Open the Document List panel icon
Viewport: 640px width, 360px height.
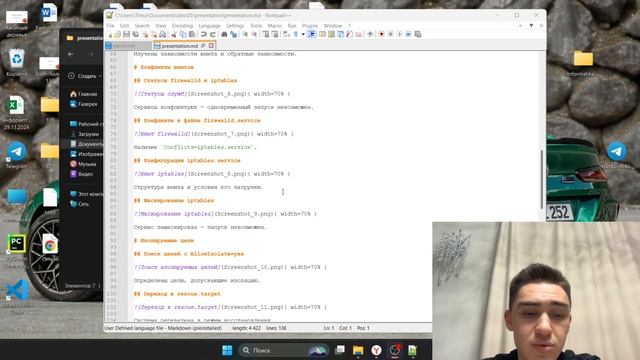tap(340, 34)
